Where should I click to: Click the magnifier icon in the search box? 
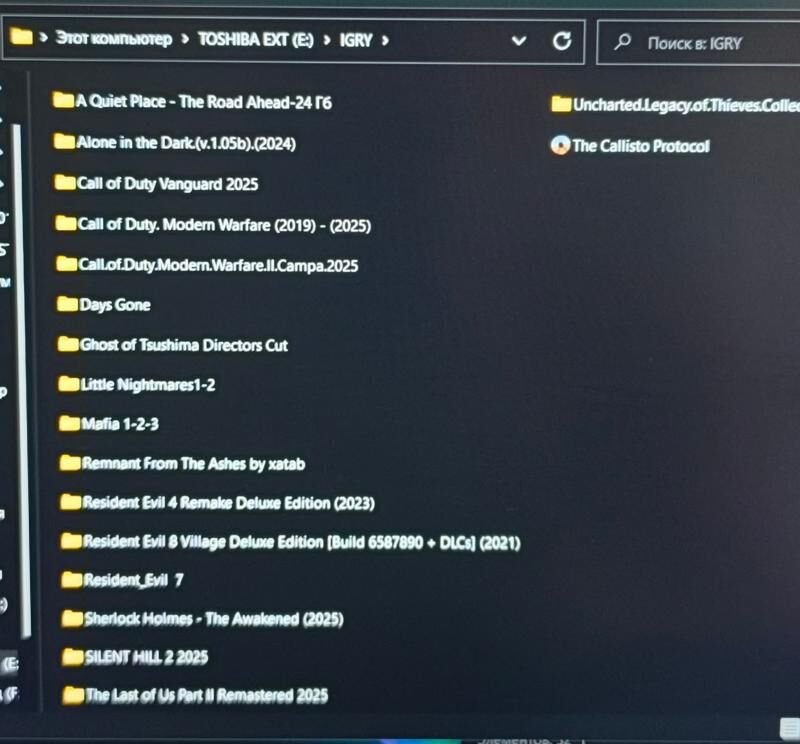(622, 41)
